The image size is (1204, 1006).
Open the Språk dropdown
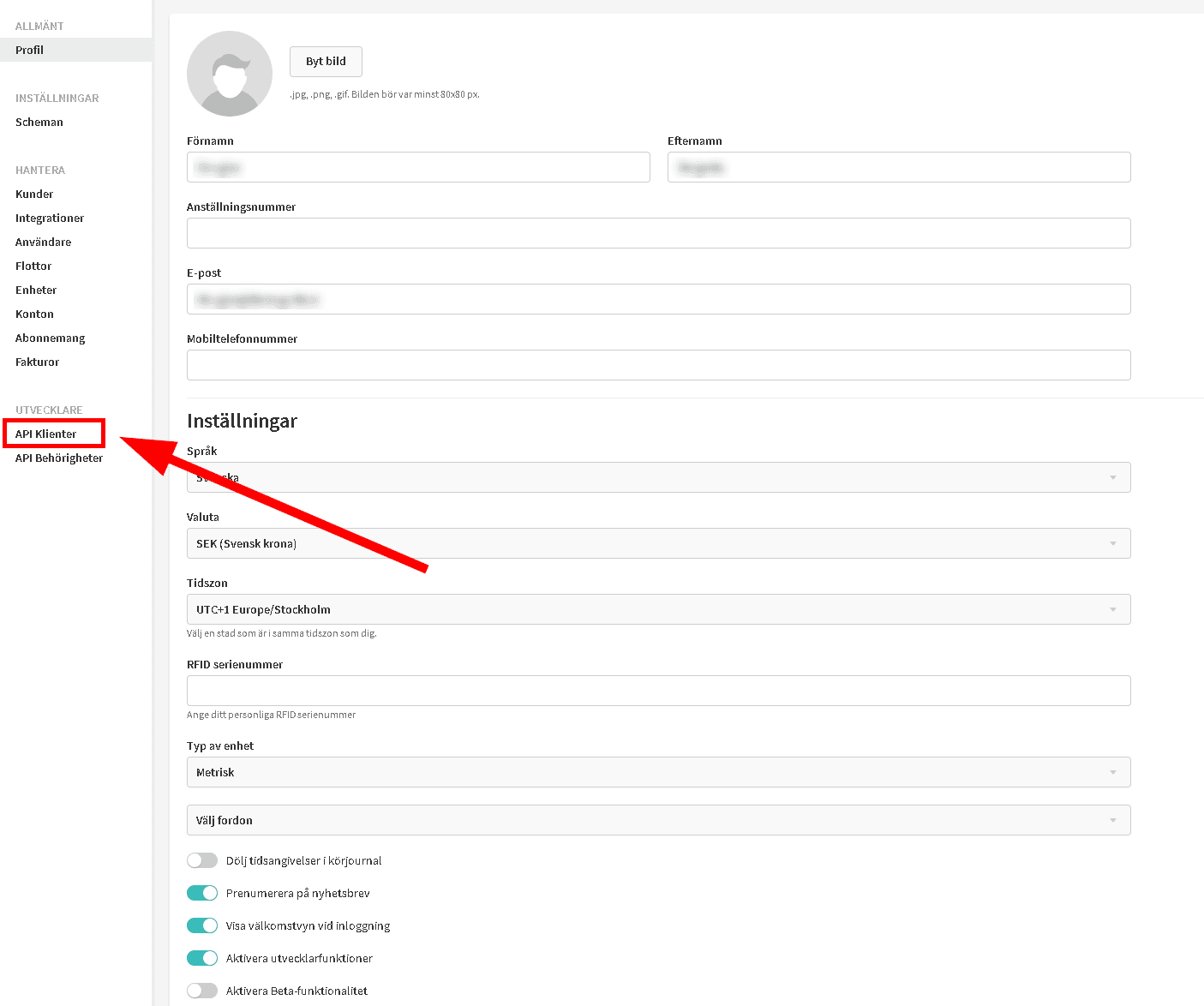pyautogui.click(x=658, y=477)
